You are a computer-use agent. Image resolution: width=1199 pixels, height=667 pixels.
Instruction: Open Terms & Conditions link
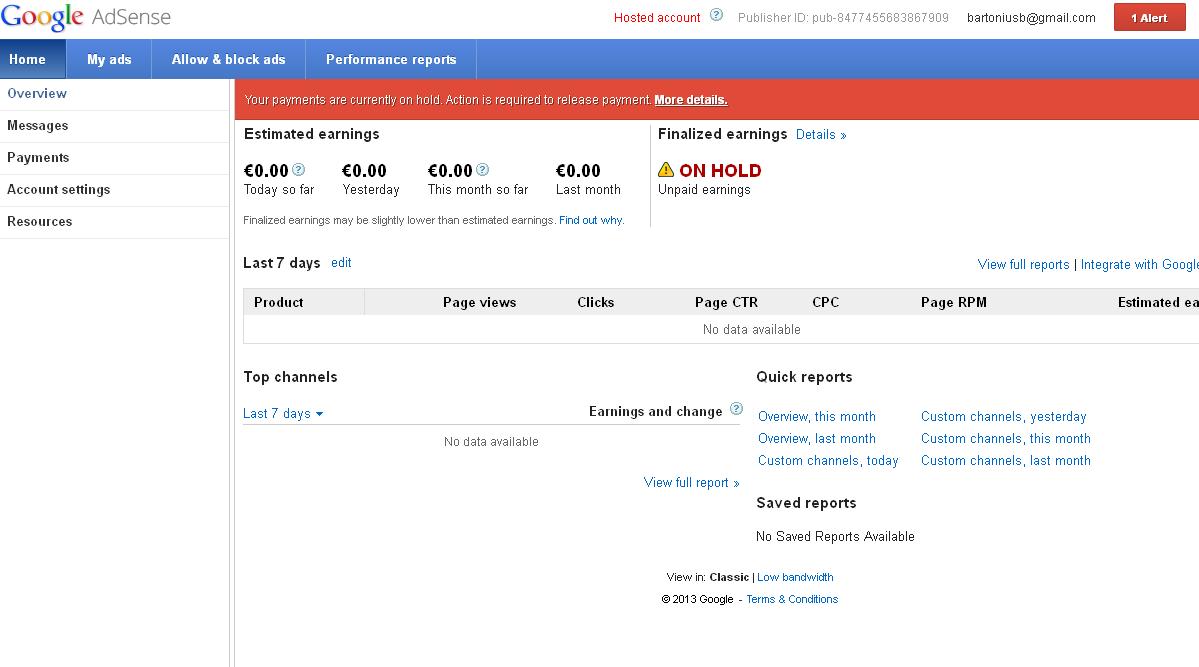tap(792, 600)
